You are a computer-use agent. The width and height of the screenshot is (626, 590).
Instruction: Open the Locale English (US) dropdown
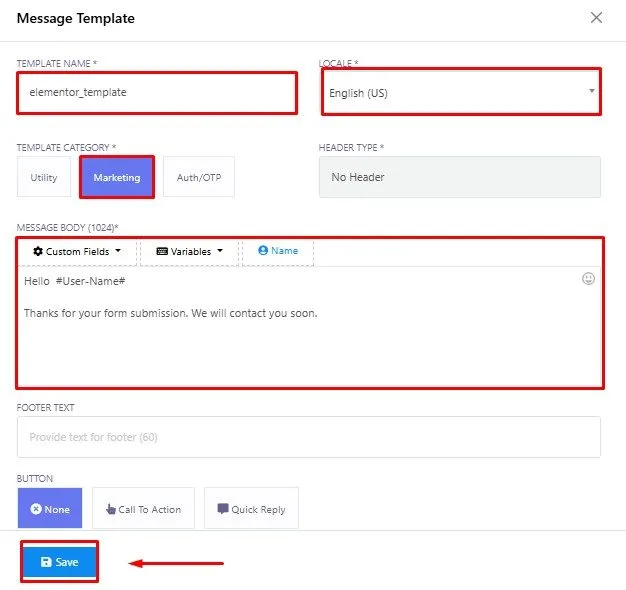(x=461, y=92)
